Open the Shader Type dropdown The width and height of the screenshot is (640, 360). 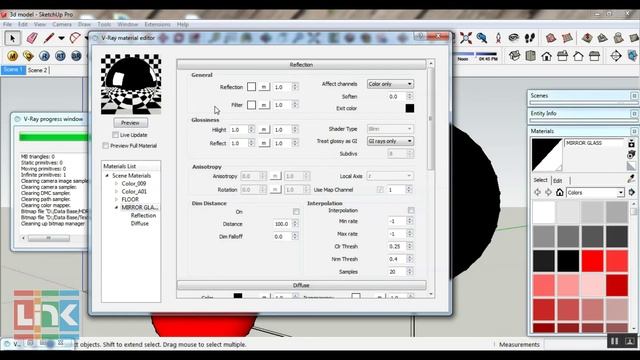pos(390,129)
